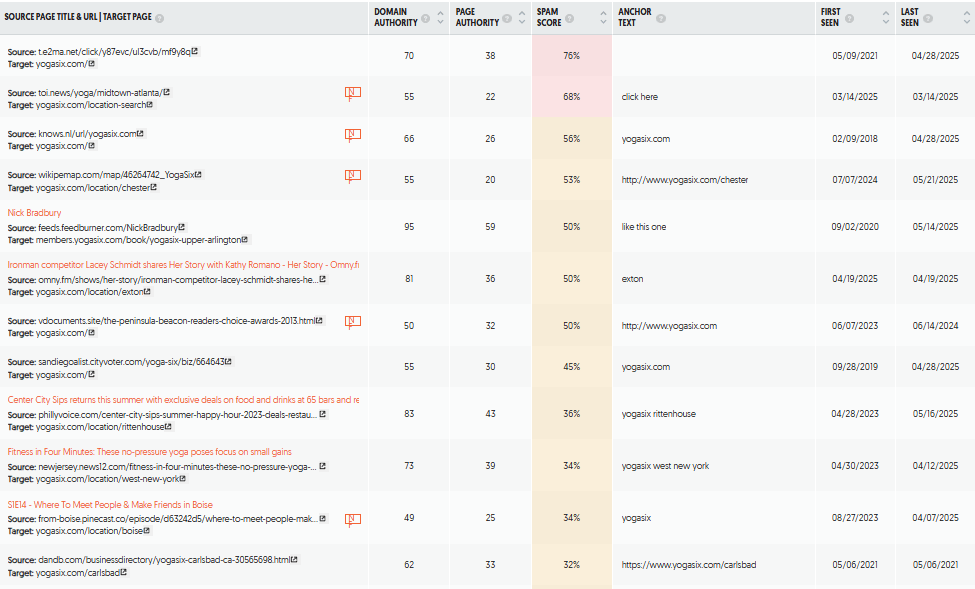Screen dimensions: 975x589
Task: Sort table by Domain Authority arrows
Action: pyautogui.click(x=440, y=17)
